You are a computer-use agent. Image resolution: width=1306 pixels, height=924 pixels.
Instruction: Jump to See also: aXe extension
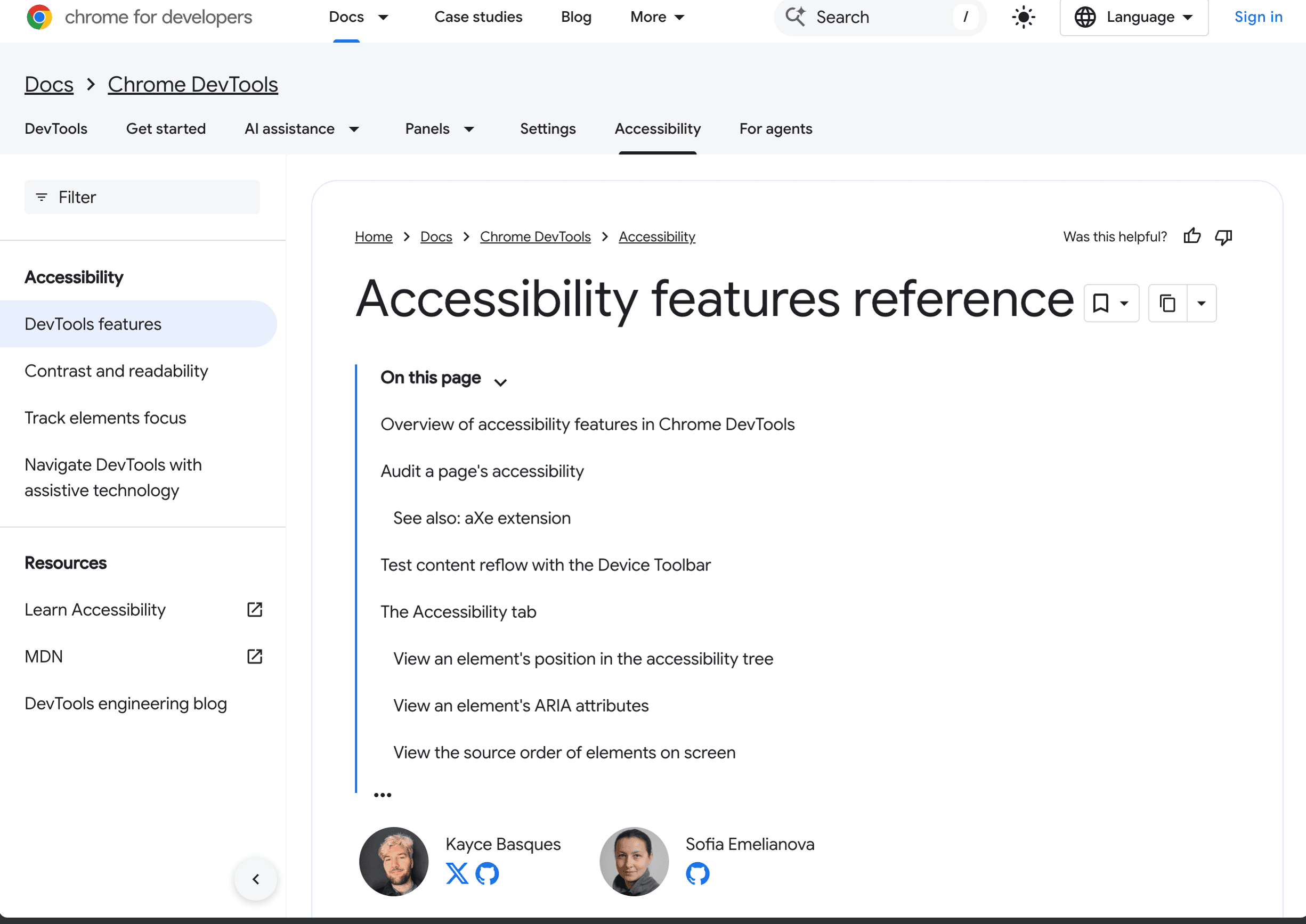pos(482,518)
